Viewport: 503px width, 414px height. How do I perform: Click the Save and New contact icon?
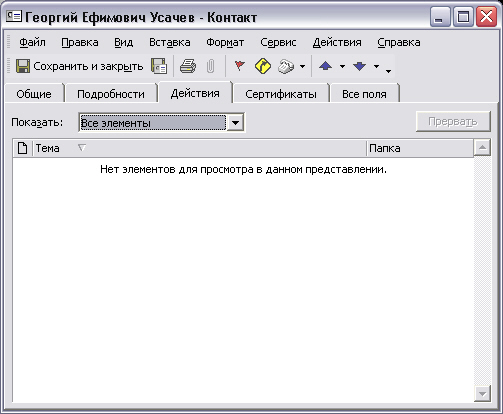coord(159,66)
